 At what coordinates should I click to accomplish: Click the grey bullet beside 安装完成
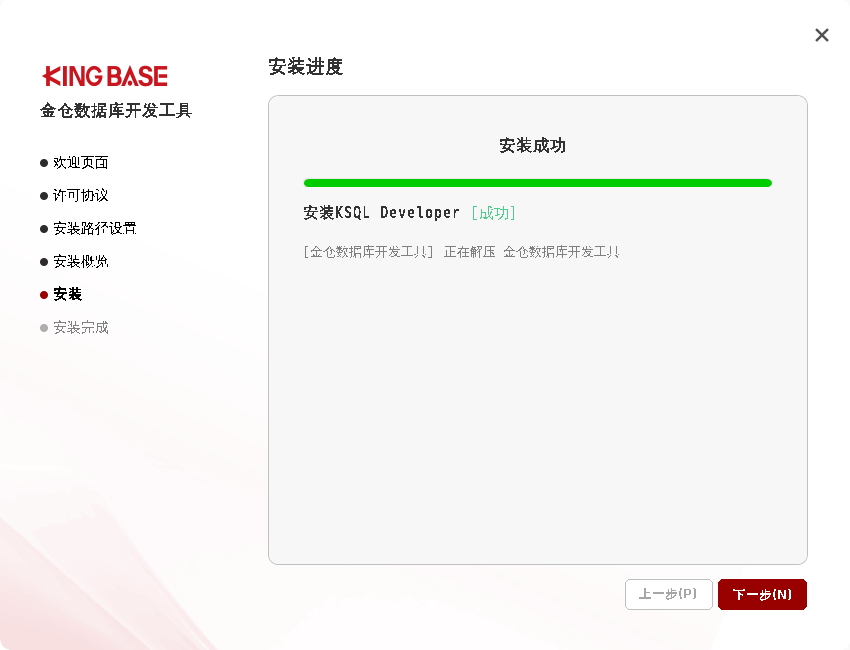click(44, 328)
